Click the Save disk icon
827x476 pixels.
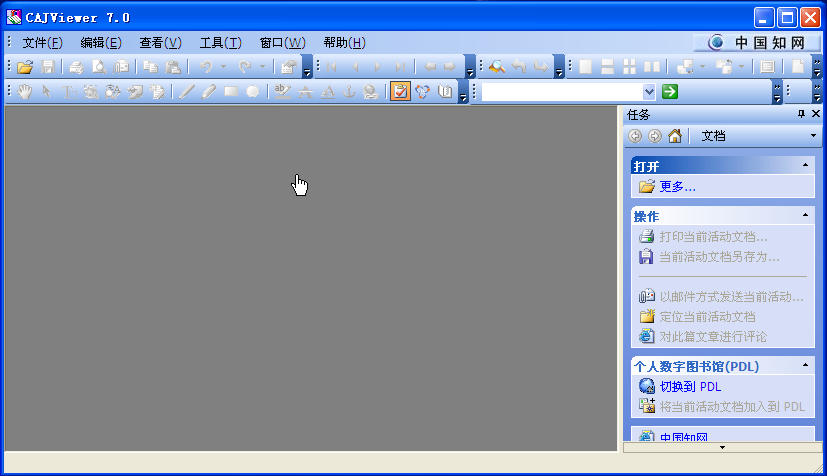click(x=48, y=67)
